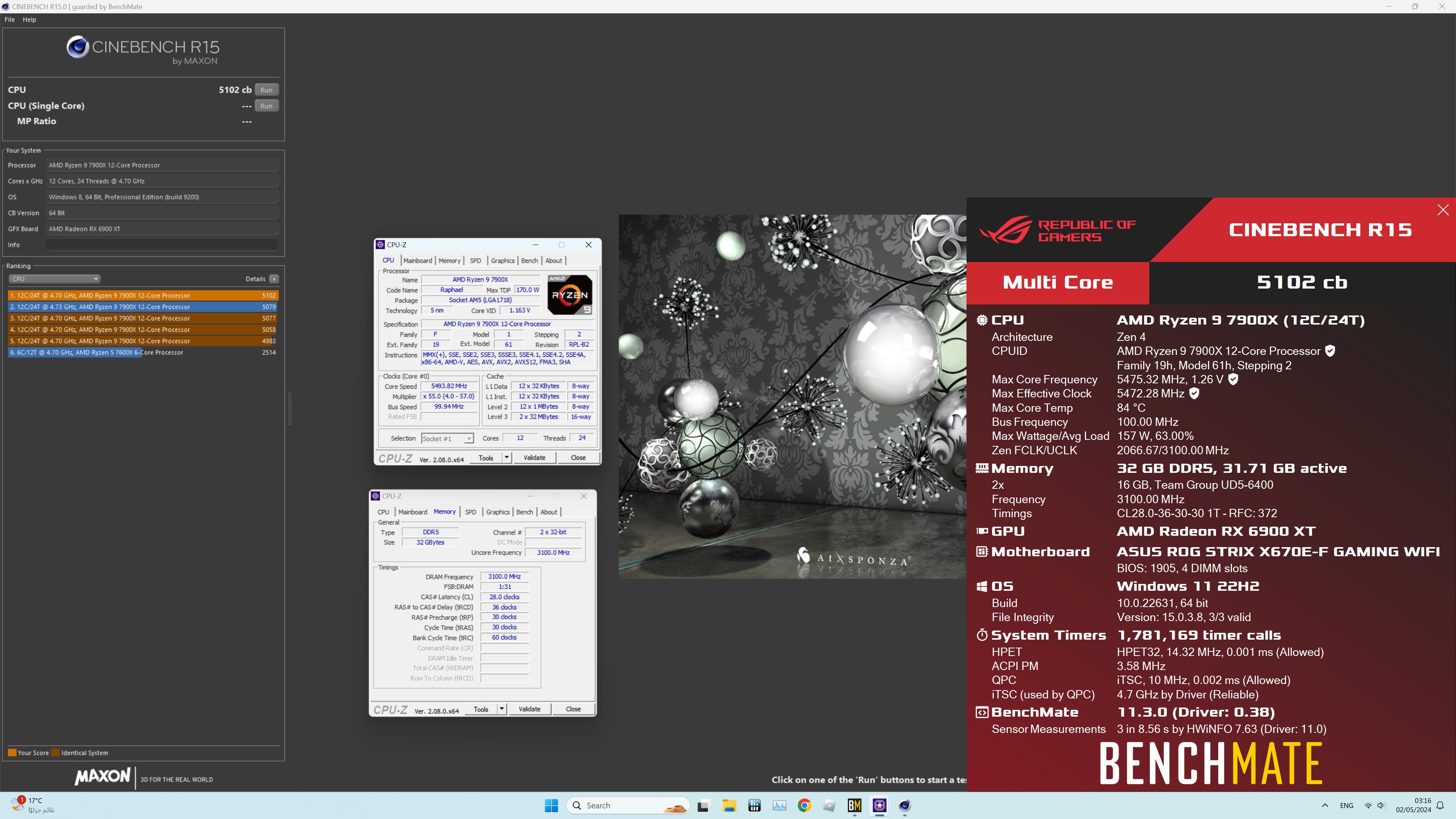Launch Google Chrome from the taskbar

pos(804,805)
